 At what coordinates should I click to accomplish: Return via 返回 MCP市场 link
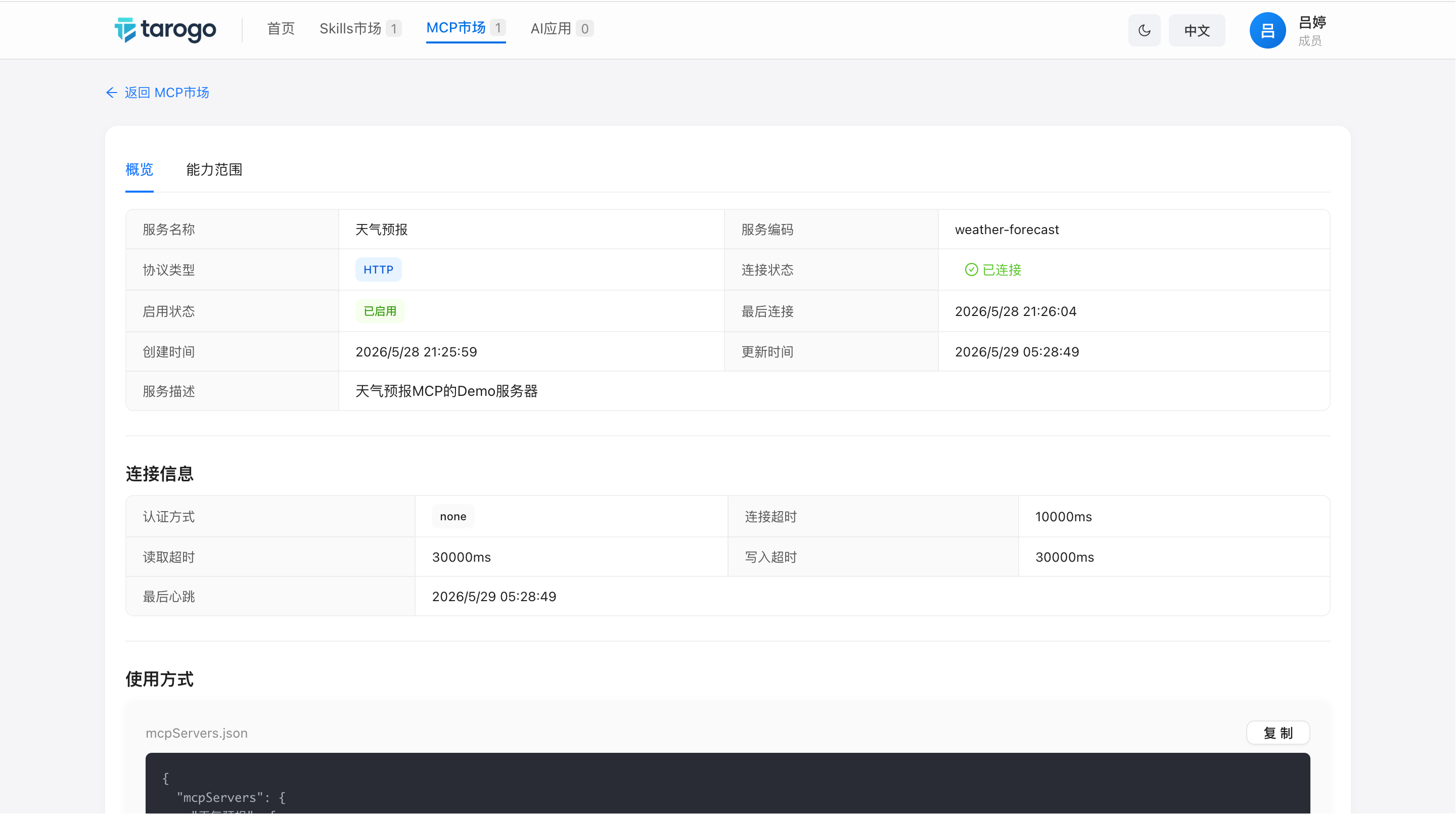(x=167, y=93)
